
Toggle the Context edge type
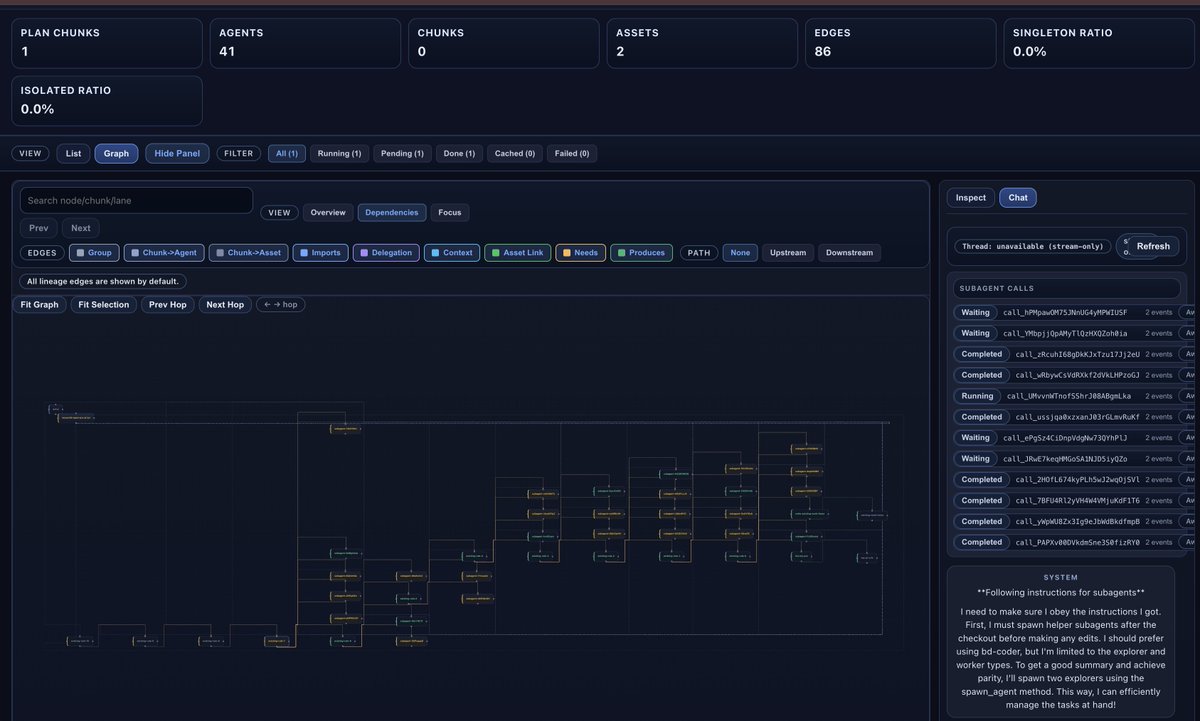[x=452, y=253]
